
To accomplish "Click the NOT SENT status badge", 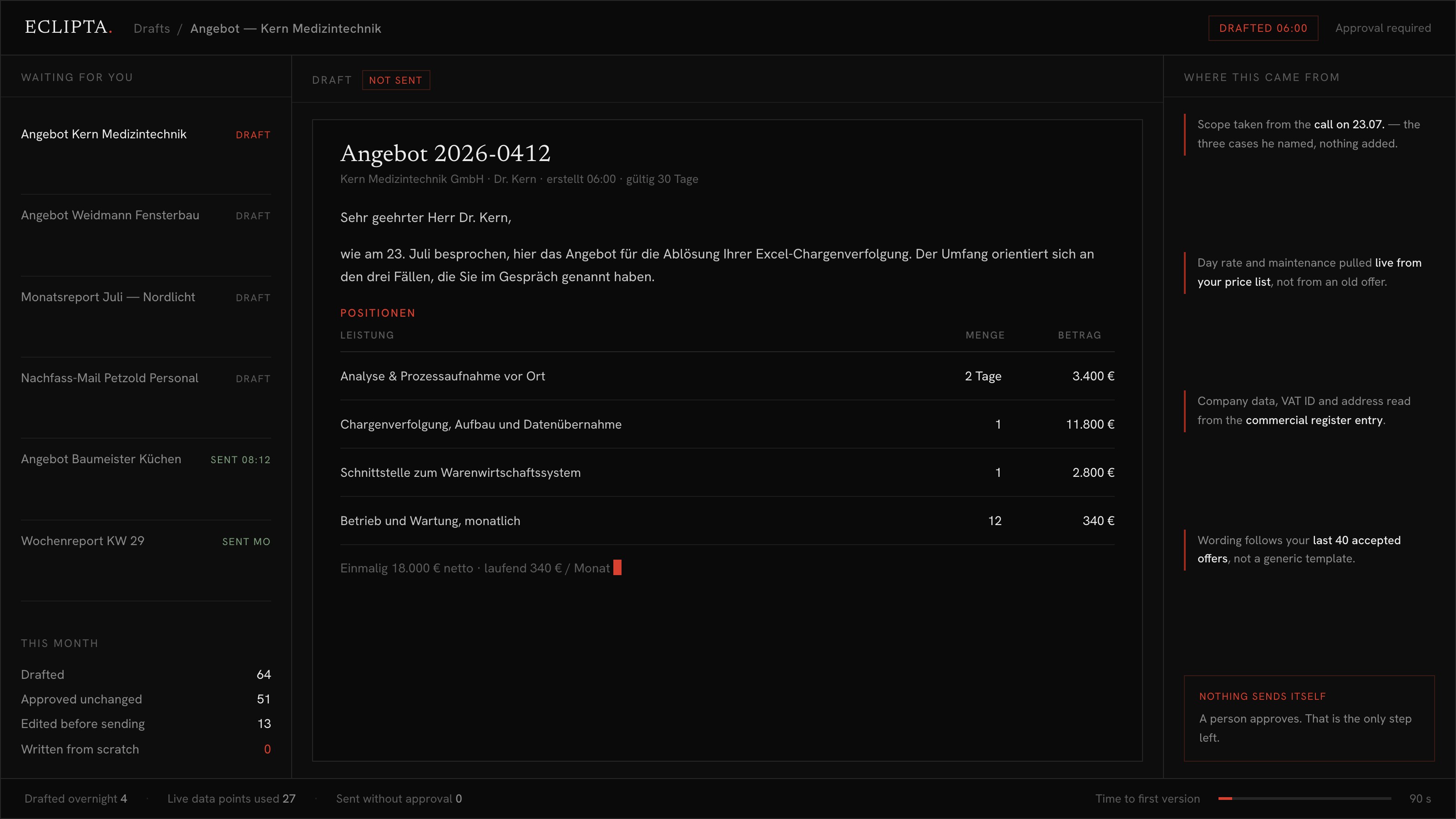I will click(396, 80).
